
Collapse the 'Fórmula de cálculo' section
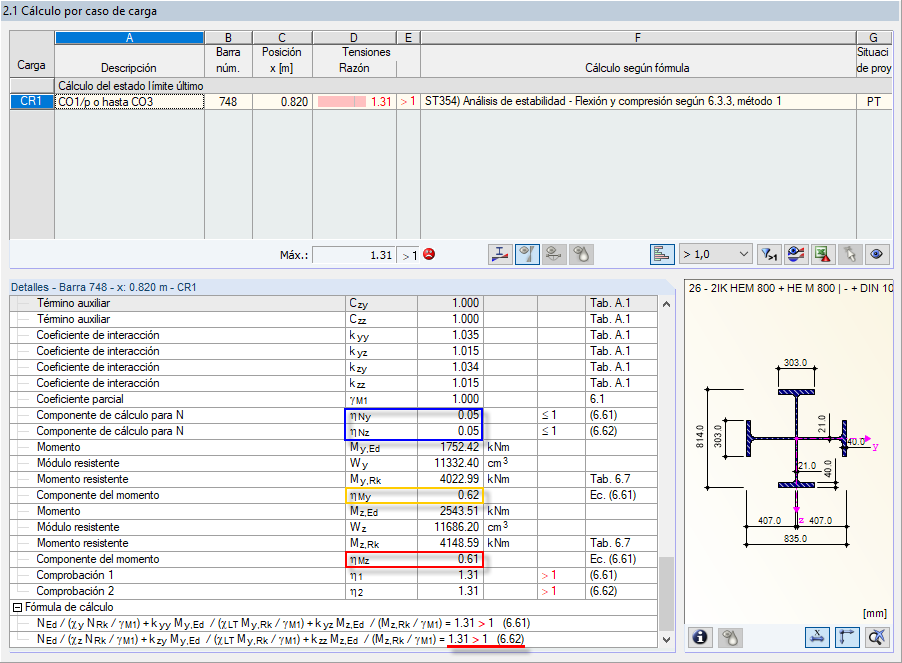17,607
